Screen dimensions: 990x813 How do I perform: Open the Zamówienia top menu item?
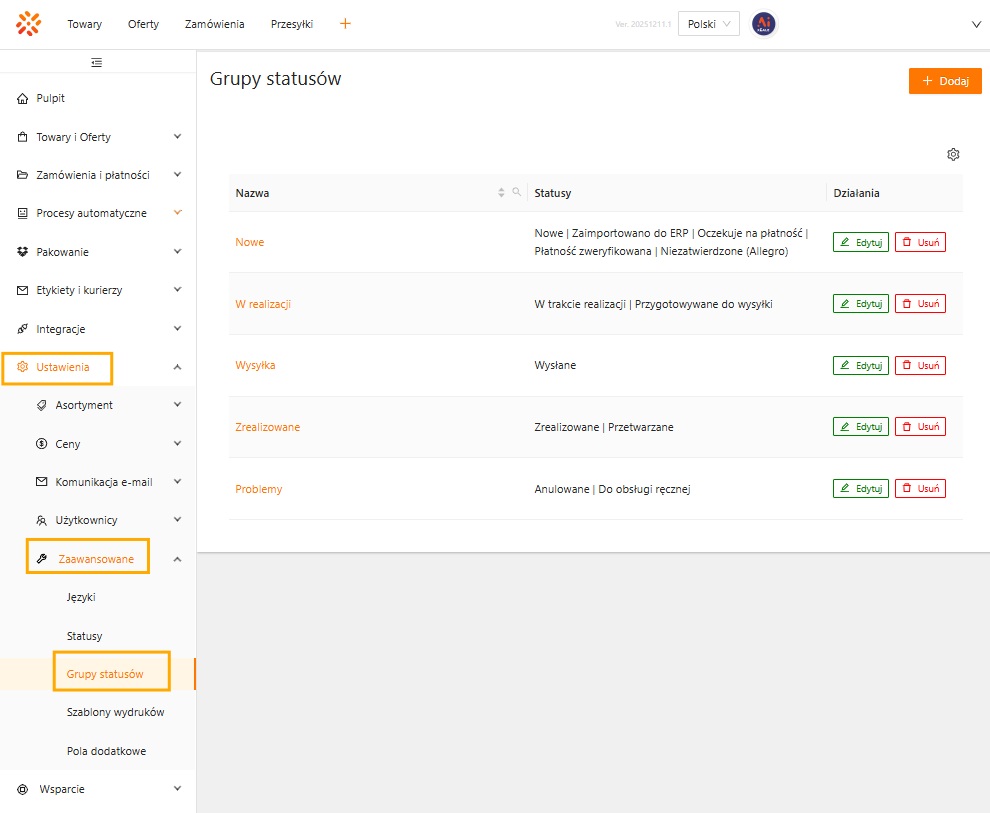(x=214, y=24)
